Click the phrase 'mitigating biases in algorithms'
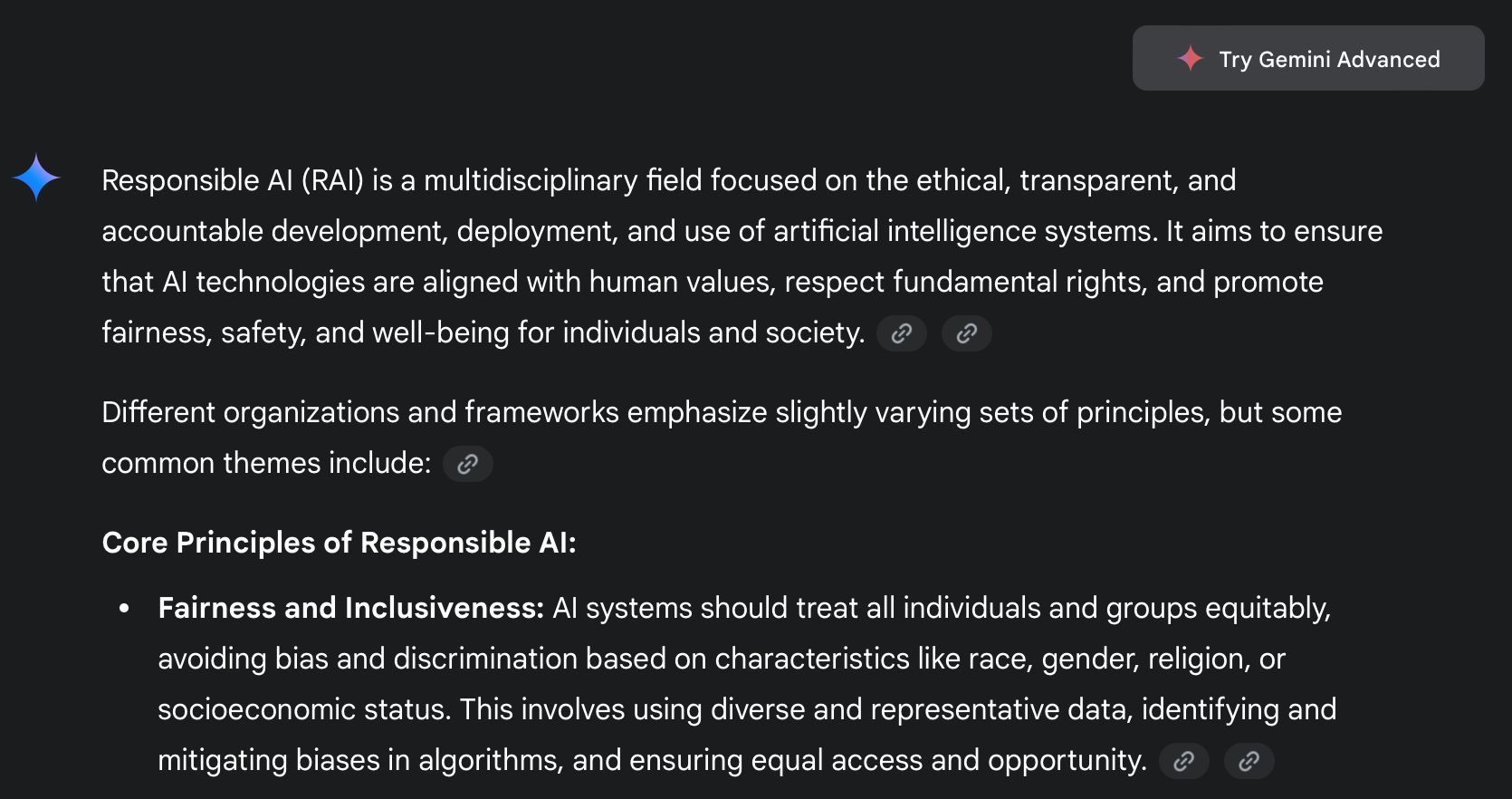The width and height of the screenshot is (1512, 799). click(360, 760)
